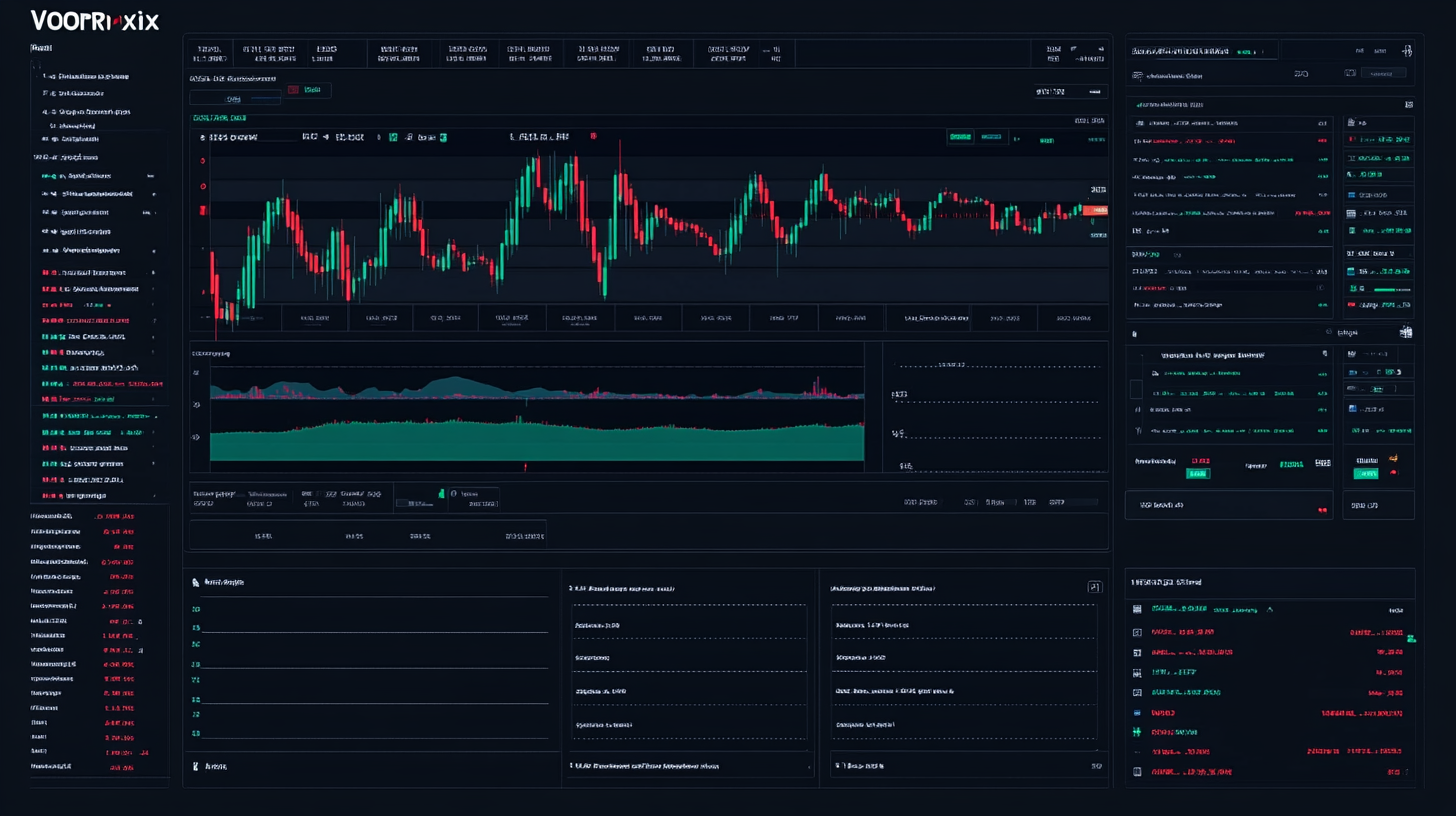1456x816 pixels.
Task: Click the red alert icon above the candlestick chart
Action: click(x=595, y=137)
